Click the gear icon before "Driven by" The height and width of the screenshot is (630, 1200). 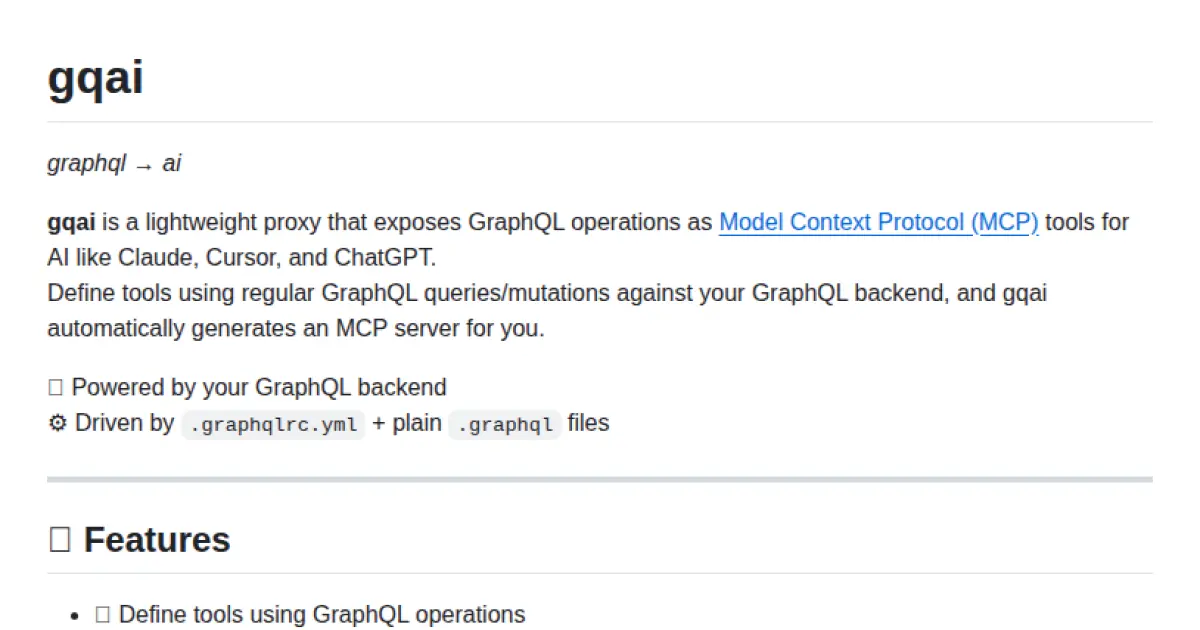pos(57,423)
